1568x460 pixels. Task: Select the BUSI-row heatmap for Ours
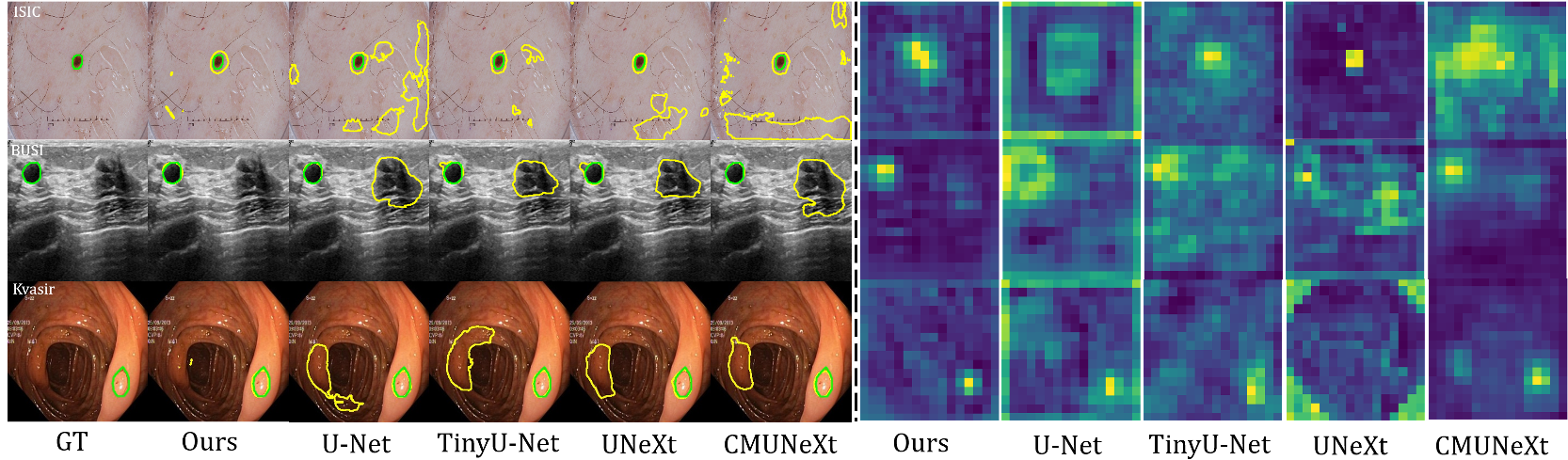click(929, 211)
